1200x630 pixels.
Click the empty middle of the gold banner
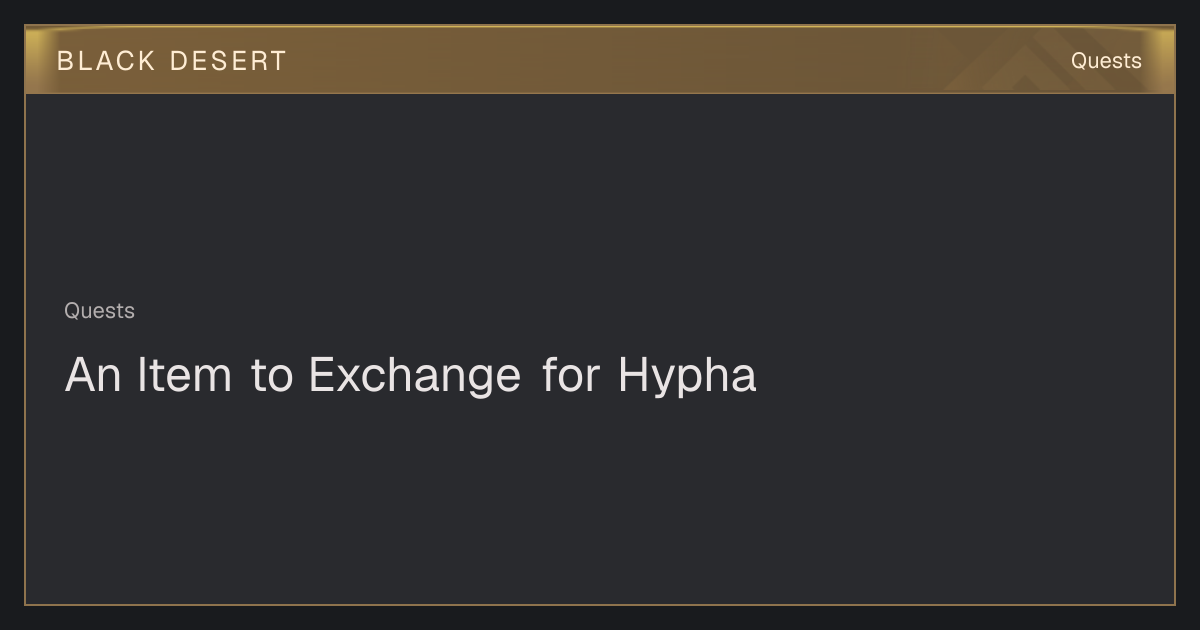tap(600, 60)
